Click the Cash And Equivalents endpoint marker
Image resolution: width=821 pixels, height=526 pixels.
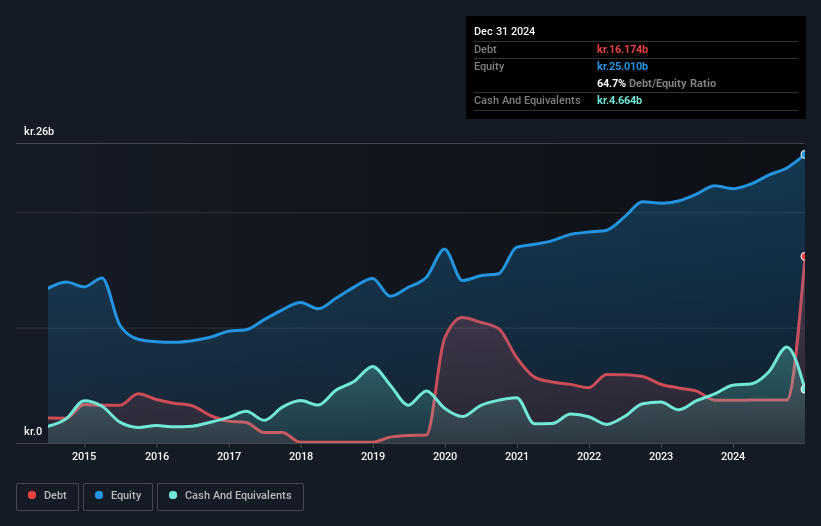[x=804, y=389]
